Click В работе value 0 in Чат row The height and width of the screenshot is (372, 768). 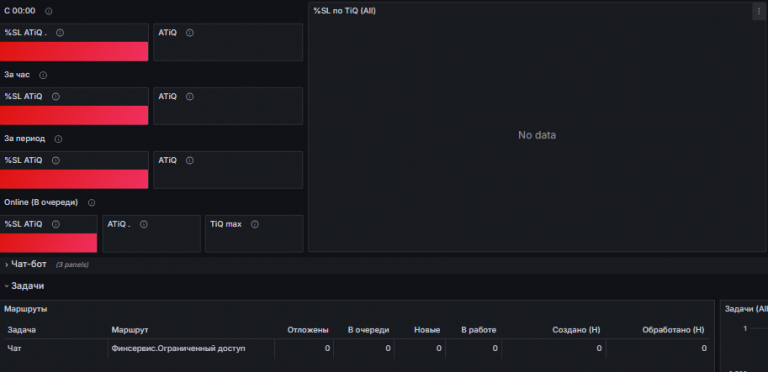point(495,349)
